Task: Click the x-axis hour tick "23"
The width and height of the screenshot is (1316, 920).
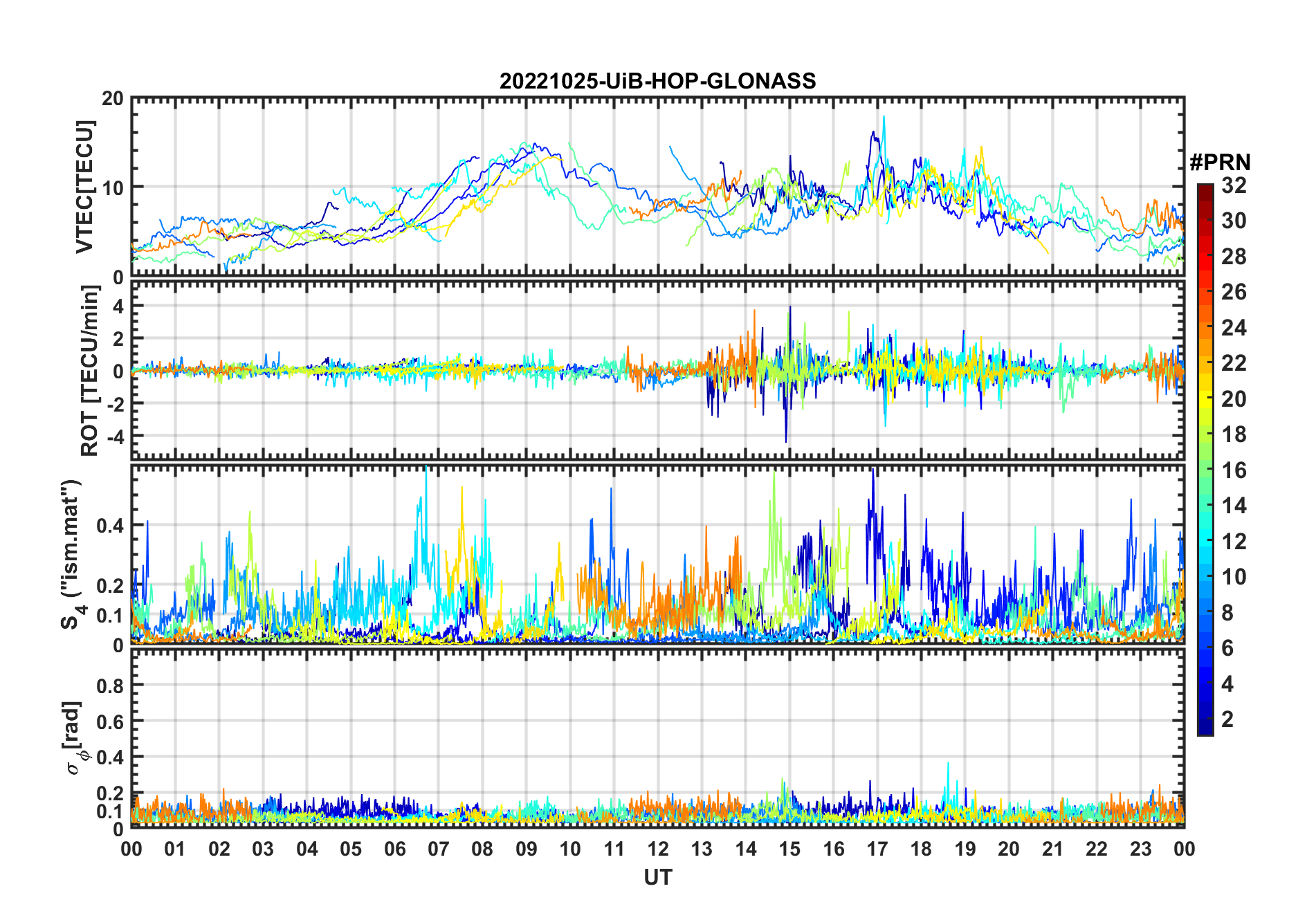Action: click(1140, 849)
